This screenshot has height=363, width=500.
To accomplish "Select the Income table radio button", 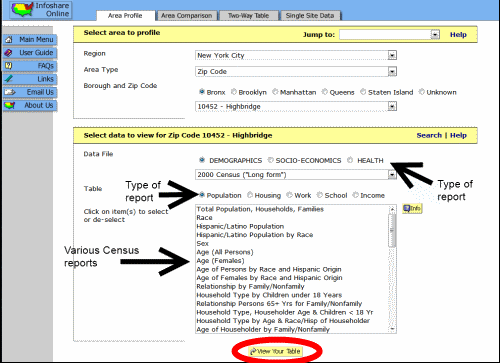I will (x=356, y=195).
